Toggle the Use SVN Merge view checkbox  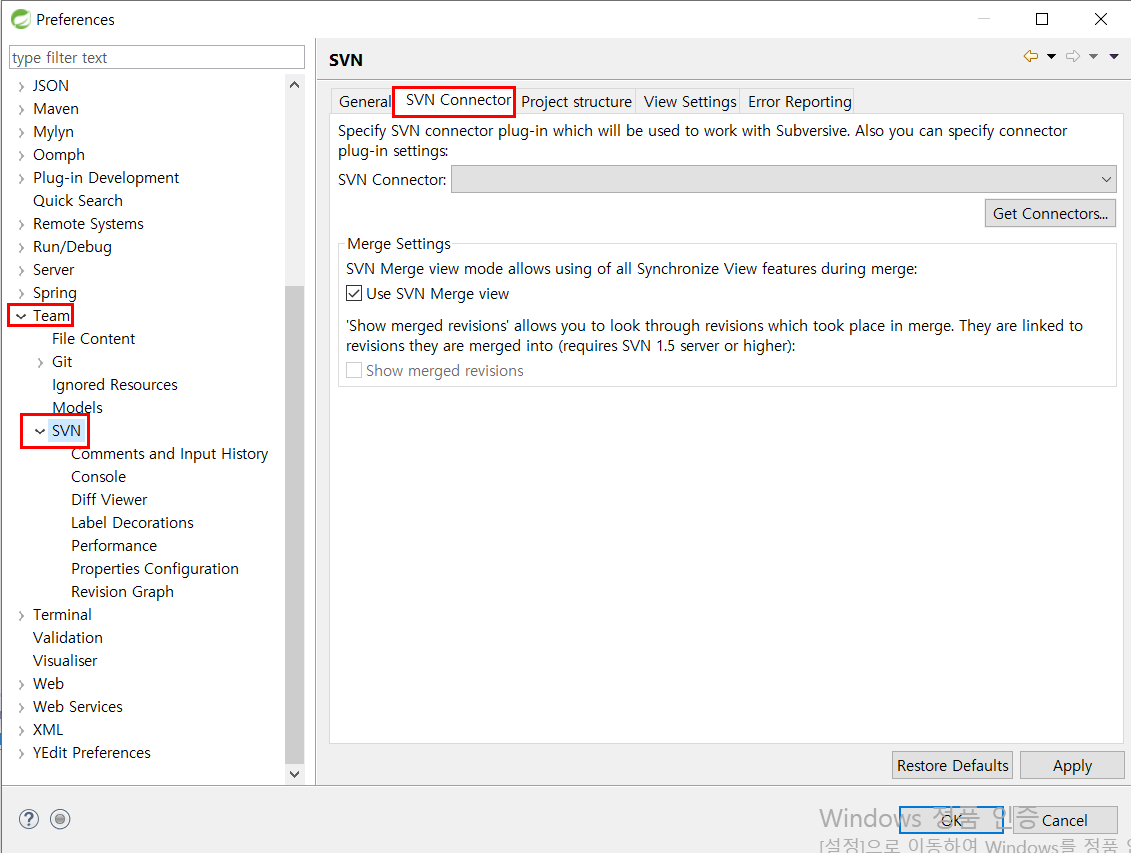354,293
